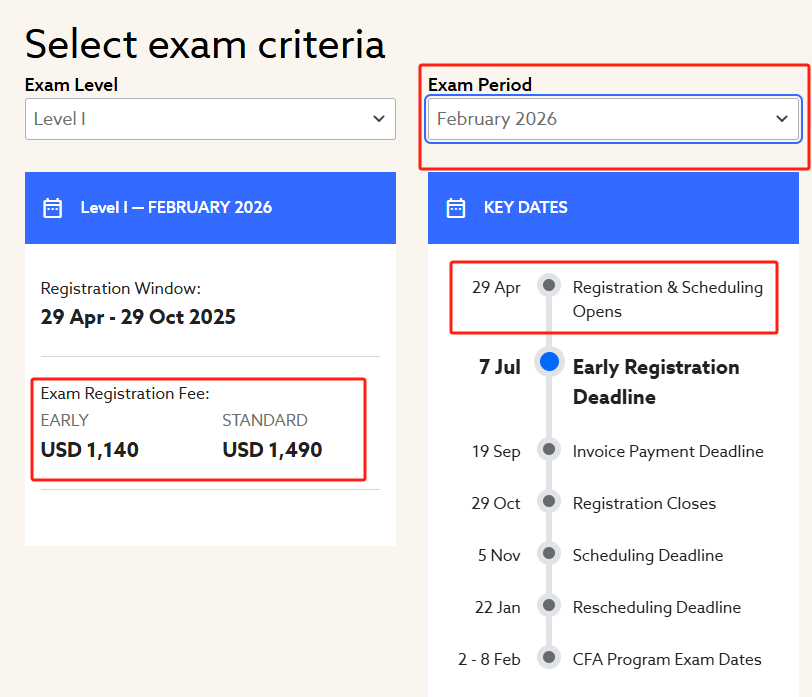Click the 19 Sep Invoice Payment Deadline dot
Image resolution: width=812 pixels, height=697 pixels.
tap(549, 449)
